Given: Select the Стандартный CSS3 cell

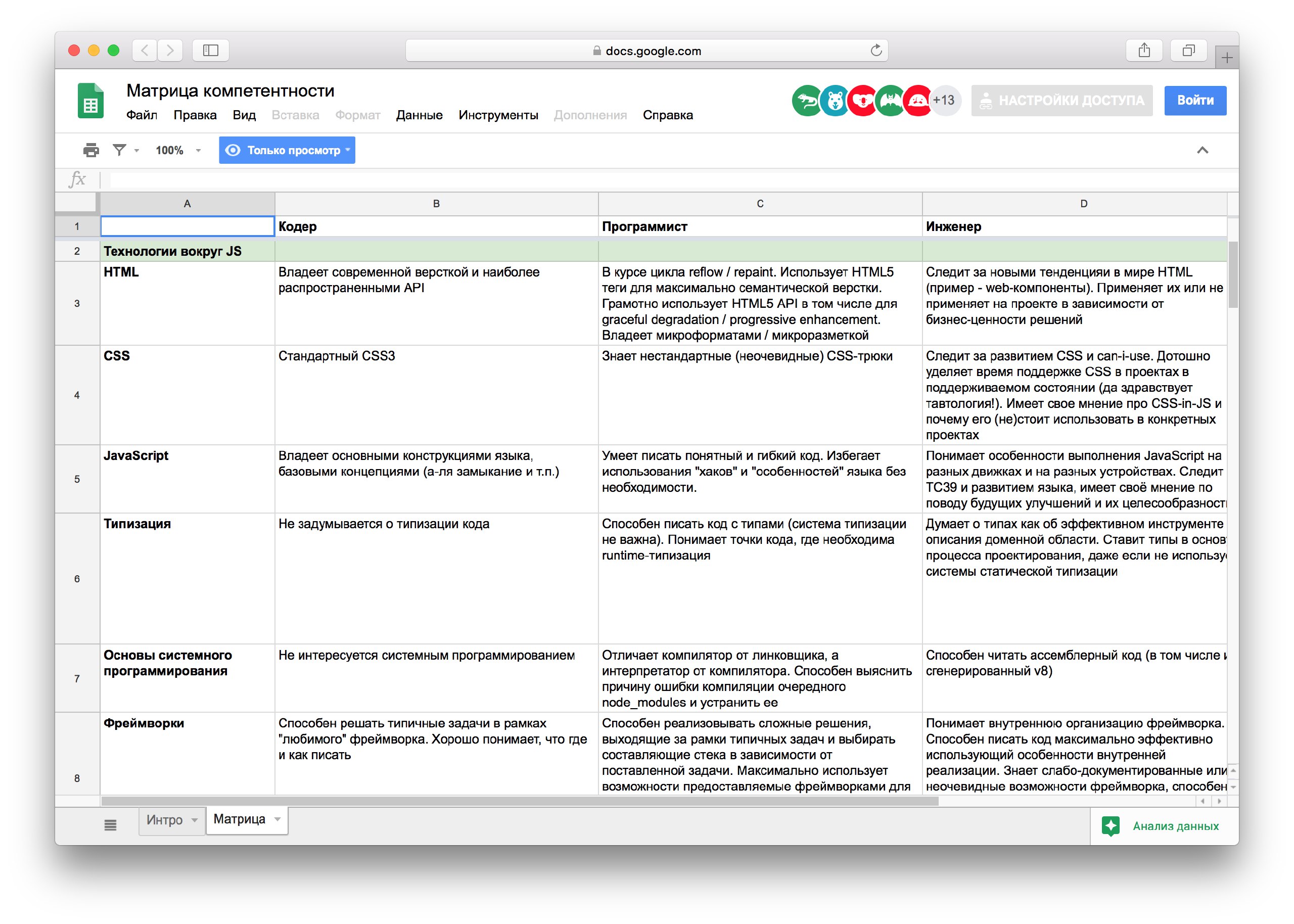Looking at the screenshot, I should (x=436, y=395).
